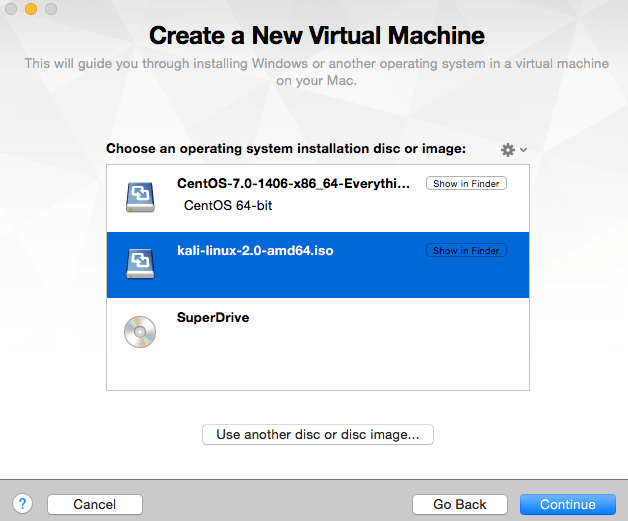Go Back to the previous step
Image resolution: width=628 pixels, height=521 pixels.
(460, 504)
